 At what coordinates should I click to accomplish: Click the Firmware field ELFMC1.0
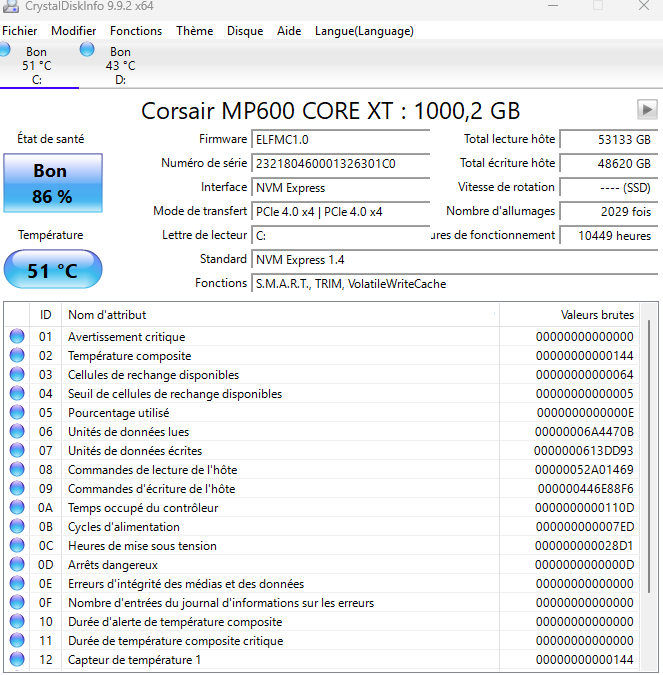tap(341, 139)
